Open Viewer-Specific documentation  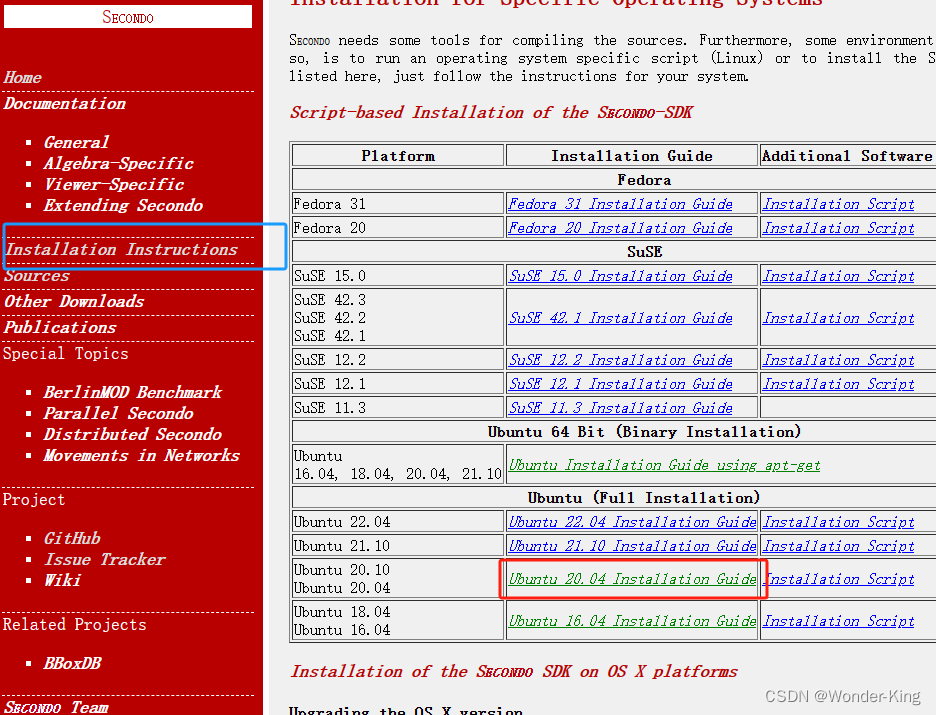tap(114, 184)
